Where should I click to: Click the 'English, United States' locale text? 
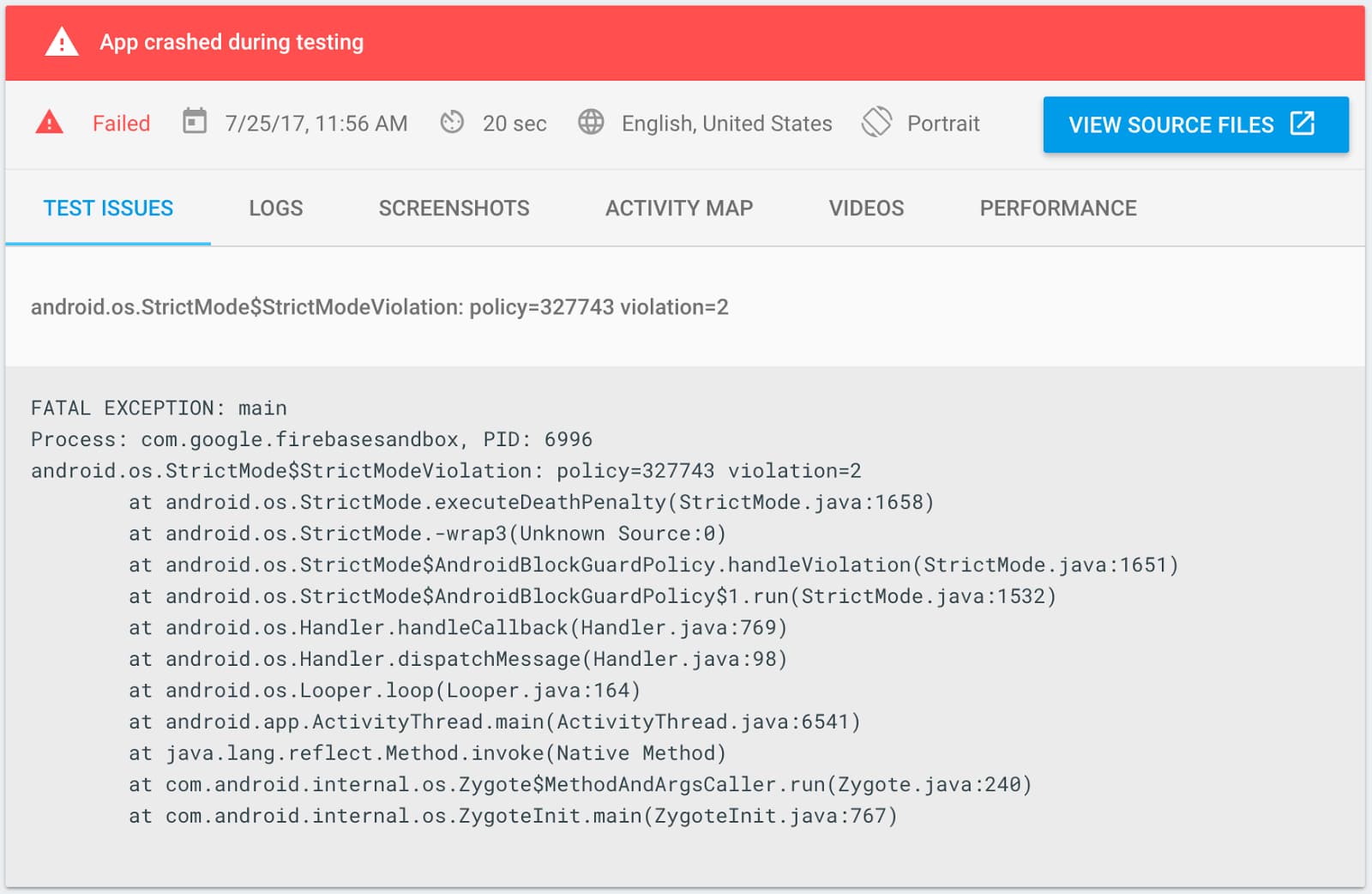coord(726,124)
